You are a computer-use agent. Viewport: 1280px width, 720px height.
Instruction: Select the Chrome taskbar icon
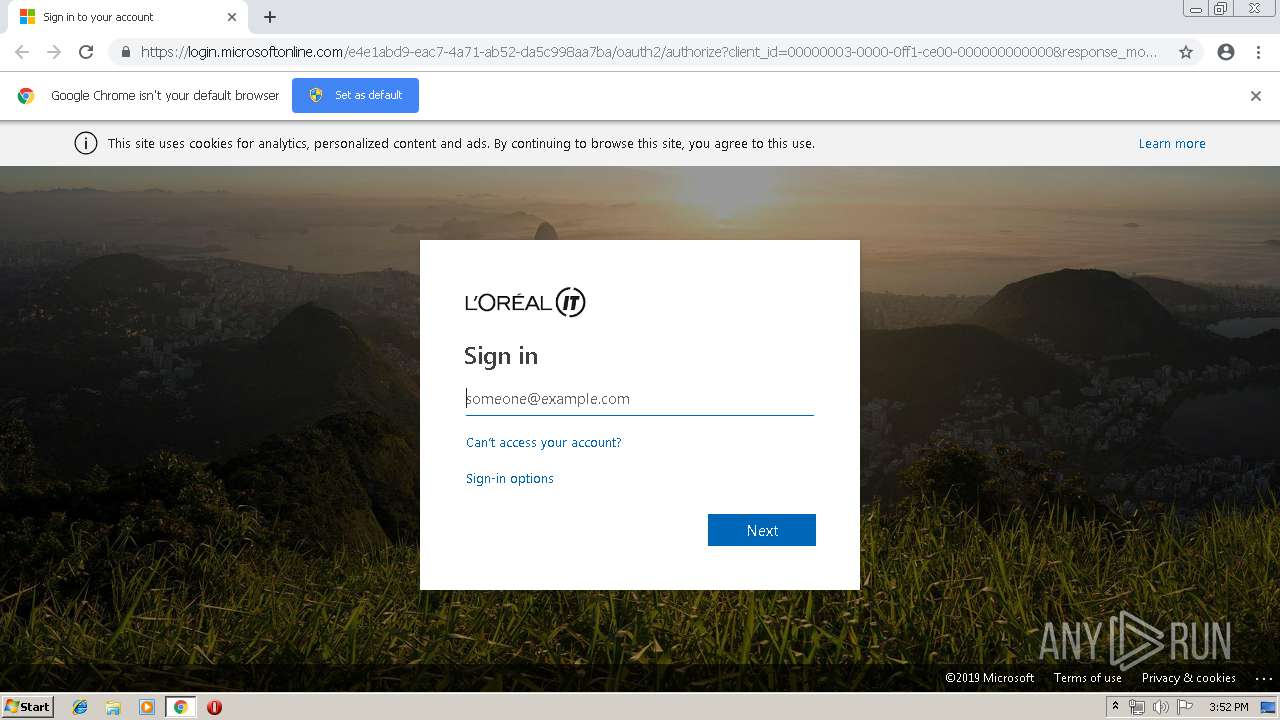click(181, 707)
